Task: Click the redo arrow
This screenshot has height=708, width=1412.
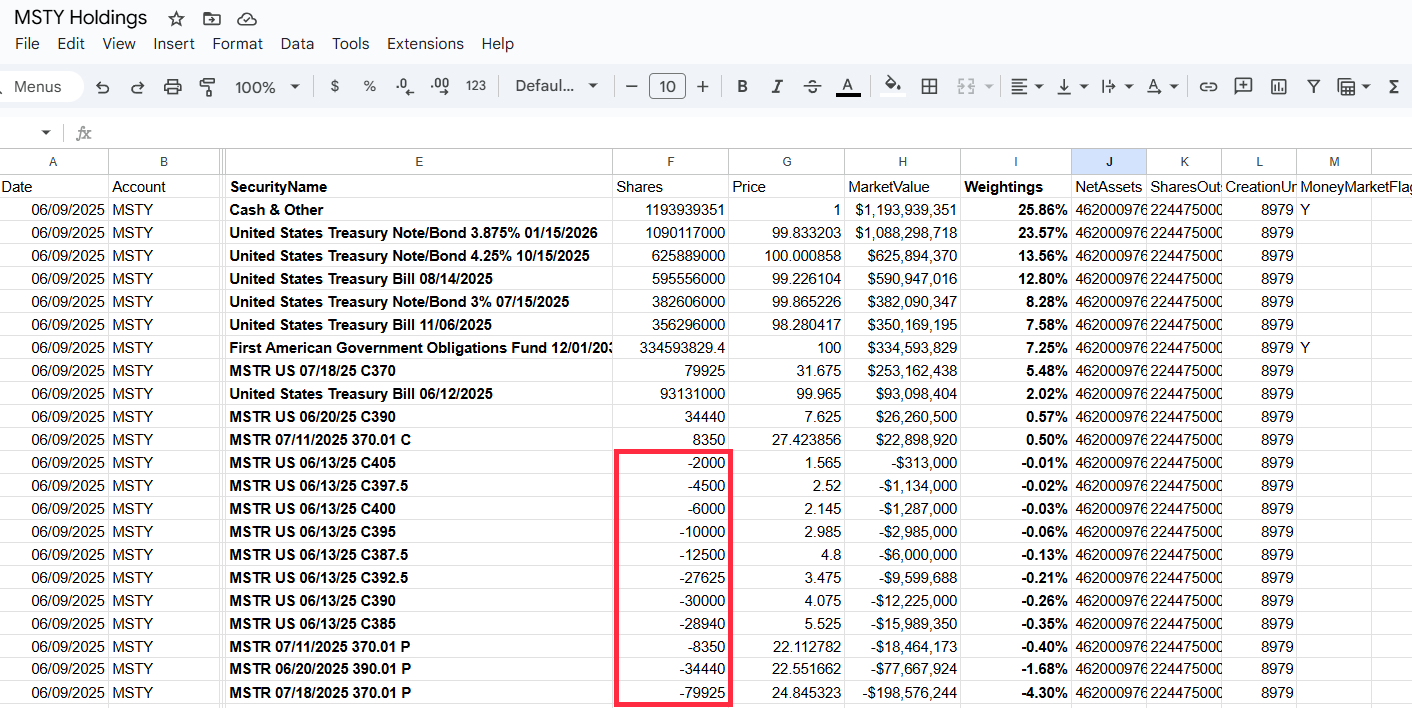Action: pos(137,87)
